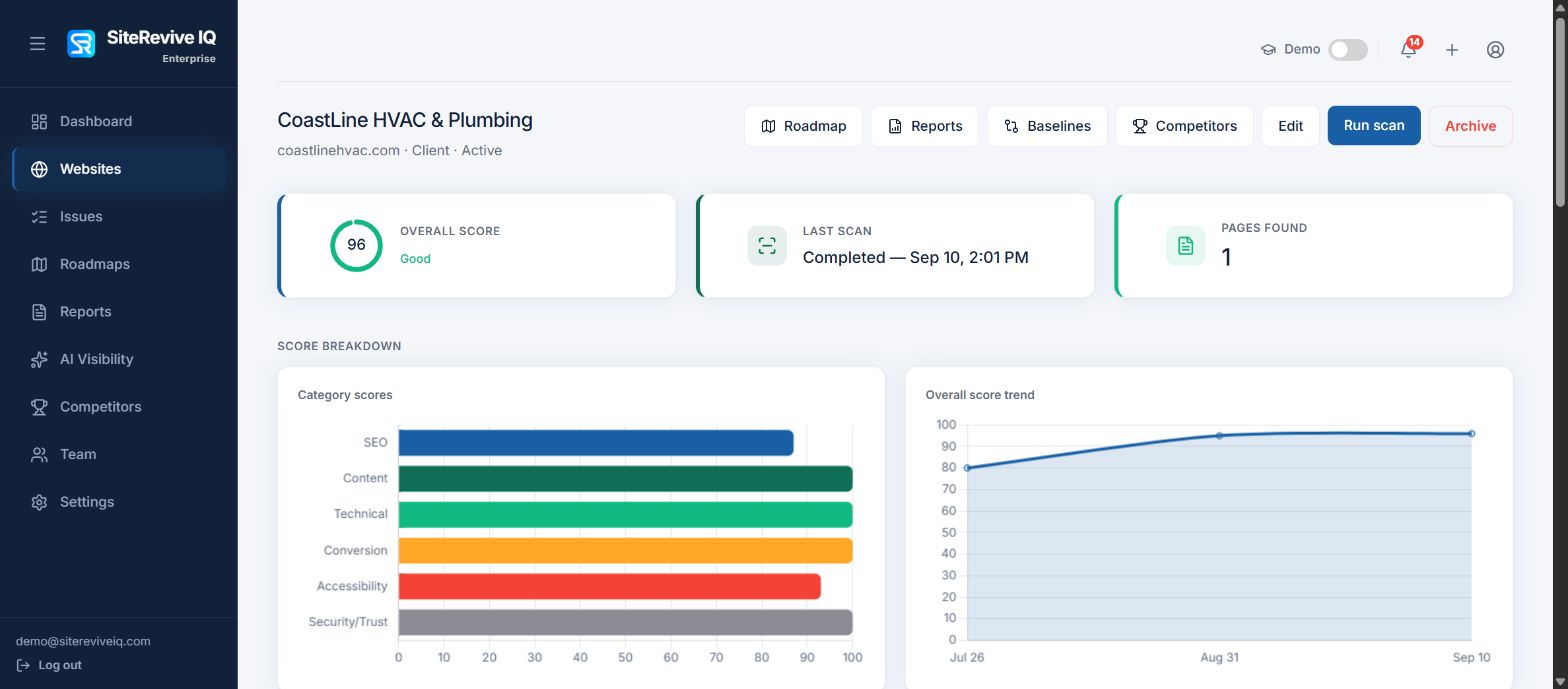Open Baselines for CoastLine HVAC
Screen dimensions: 1568x689
pos(1047,126)
